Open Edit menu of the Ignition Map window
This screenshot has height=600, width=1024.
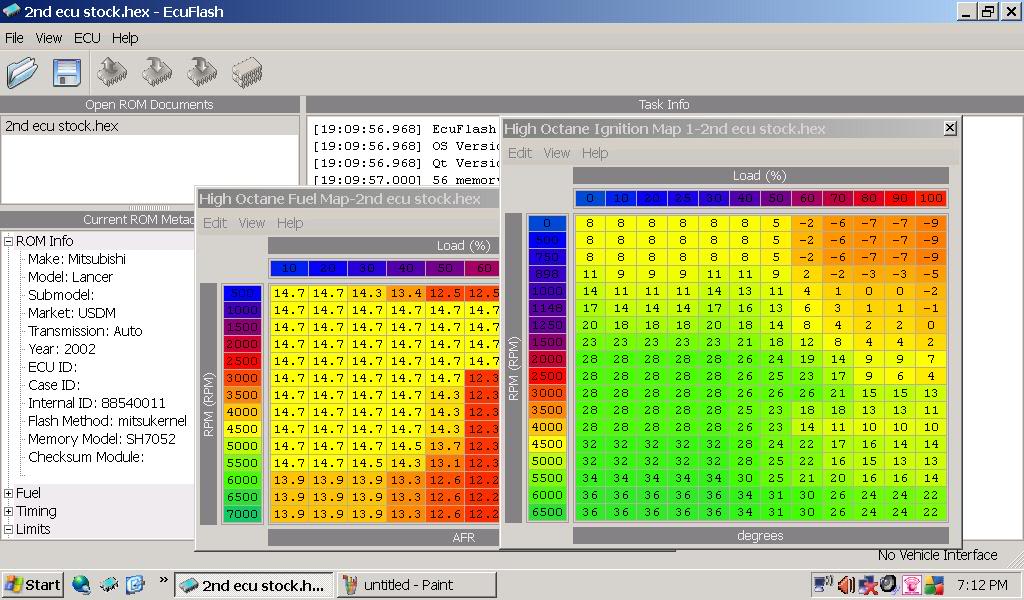coord(520,153)
